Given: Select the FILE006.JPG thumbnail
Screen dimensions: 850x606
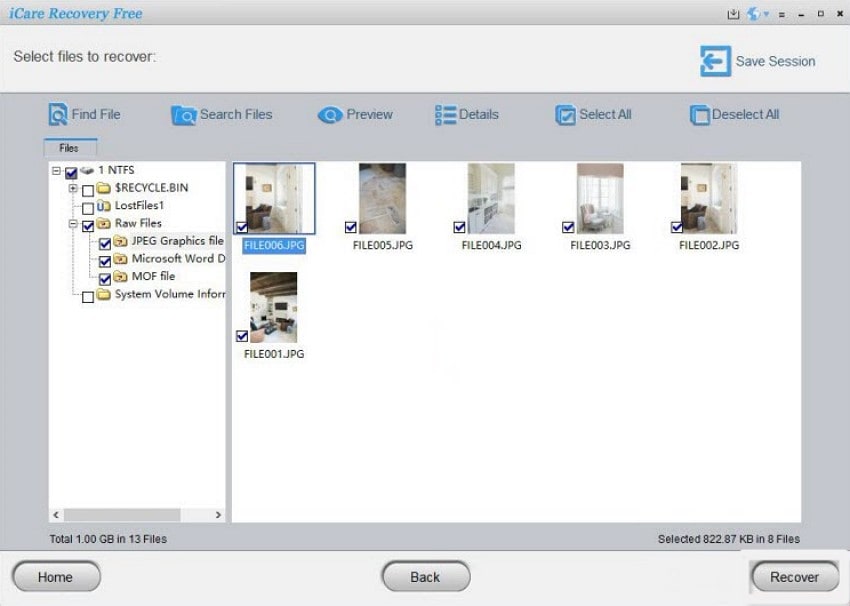Looking at the screenshot, I should (x=274, y=198).
